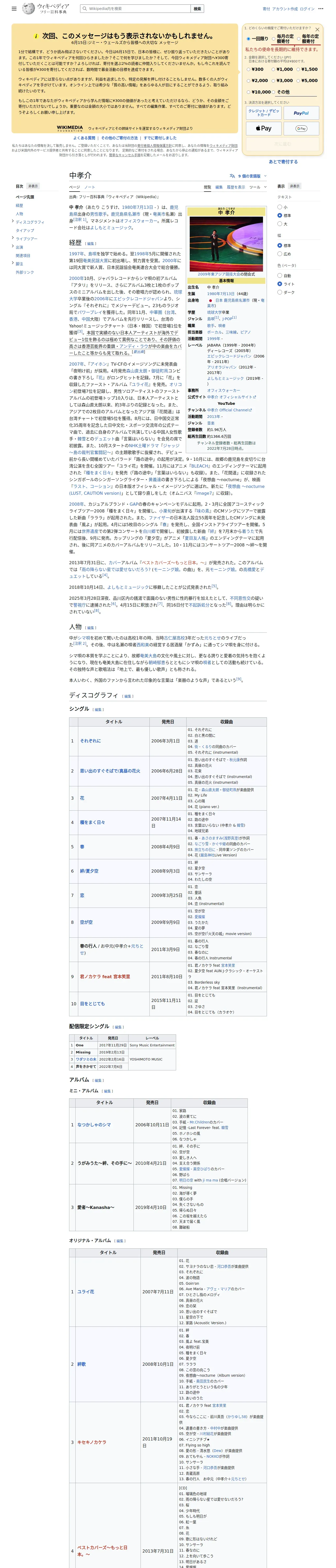Choose the credit/debit card payment button
Viewport: 336px width, 1568px height.
(x=264, y=113)
